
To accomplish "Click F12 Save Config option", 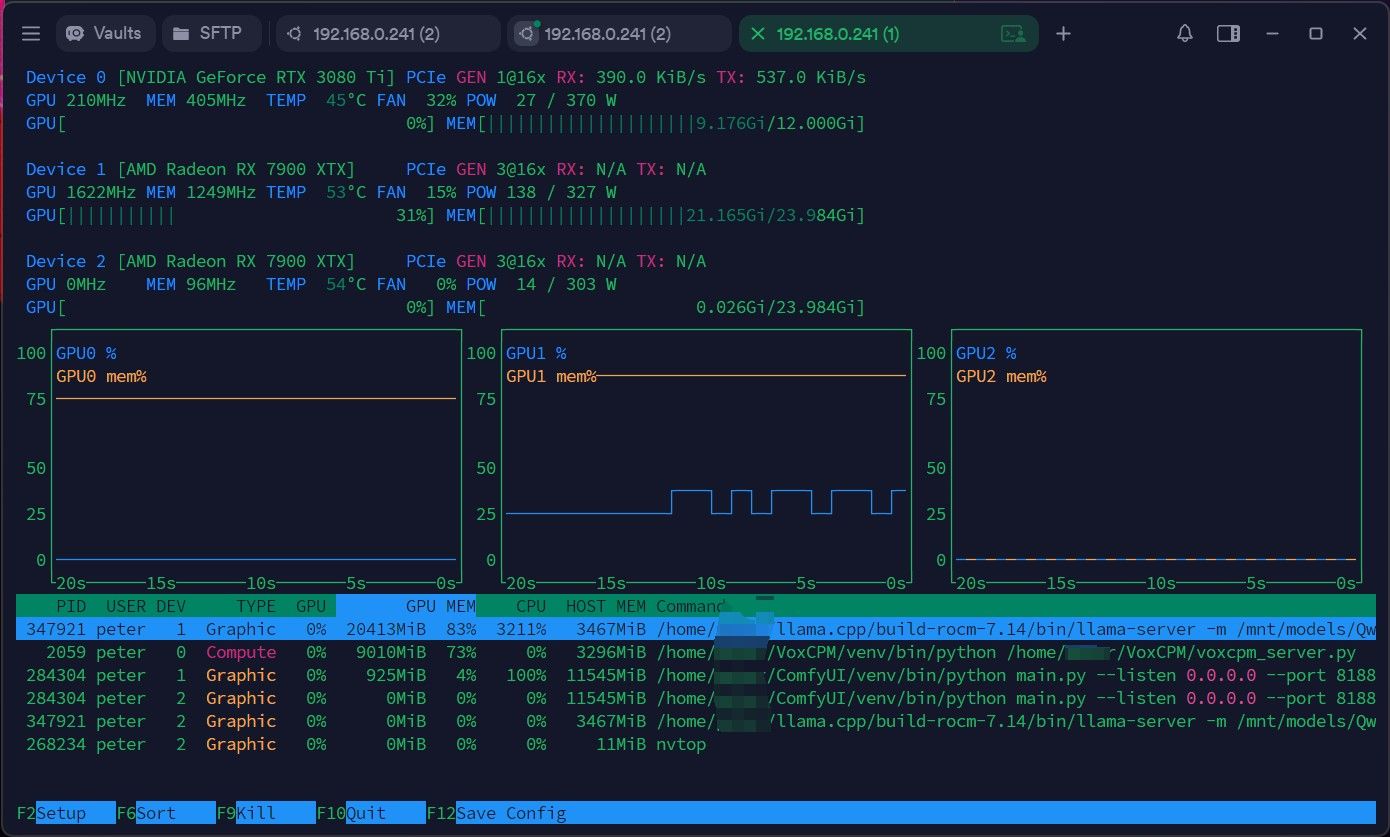I will pos(497,813).
